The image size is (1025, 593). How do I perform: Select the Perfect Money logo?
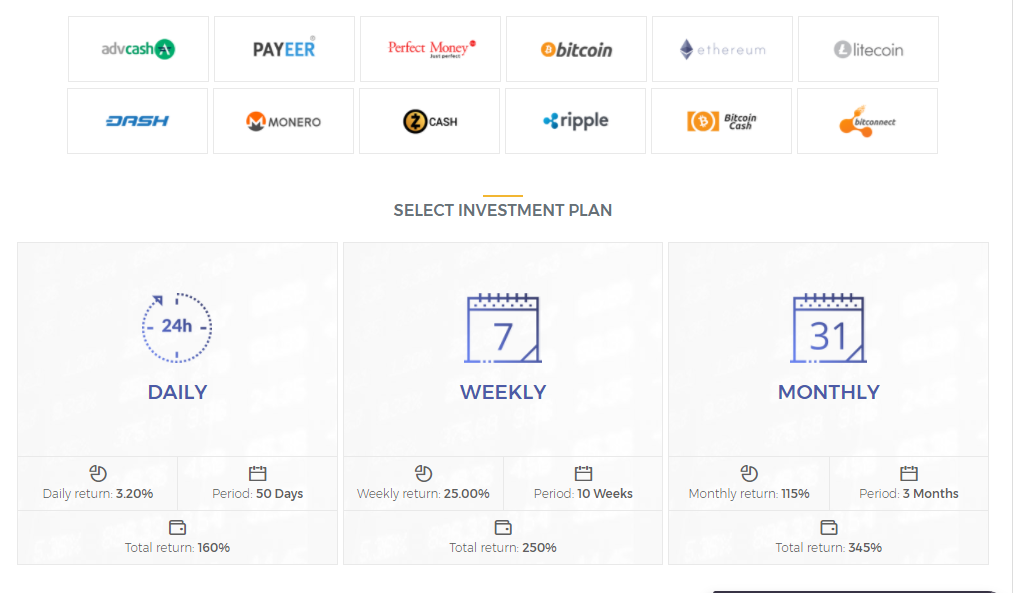(431, 49)
